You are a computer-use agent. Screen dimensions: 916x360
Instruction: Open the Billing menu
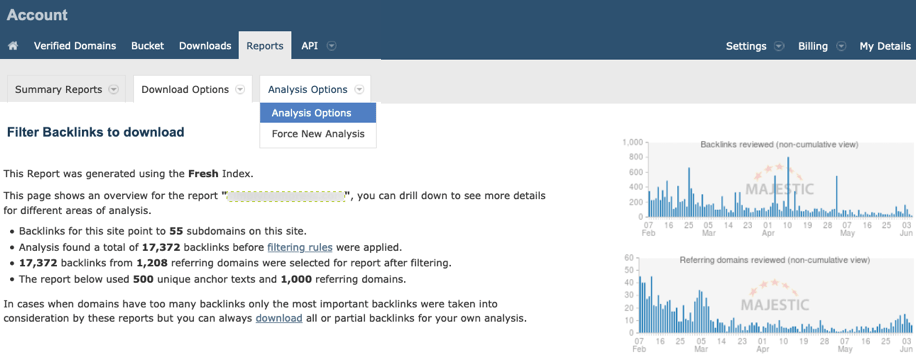click(813, 46)
